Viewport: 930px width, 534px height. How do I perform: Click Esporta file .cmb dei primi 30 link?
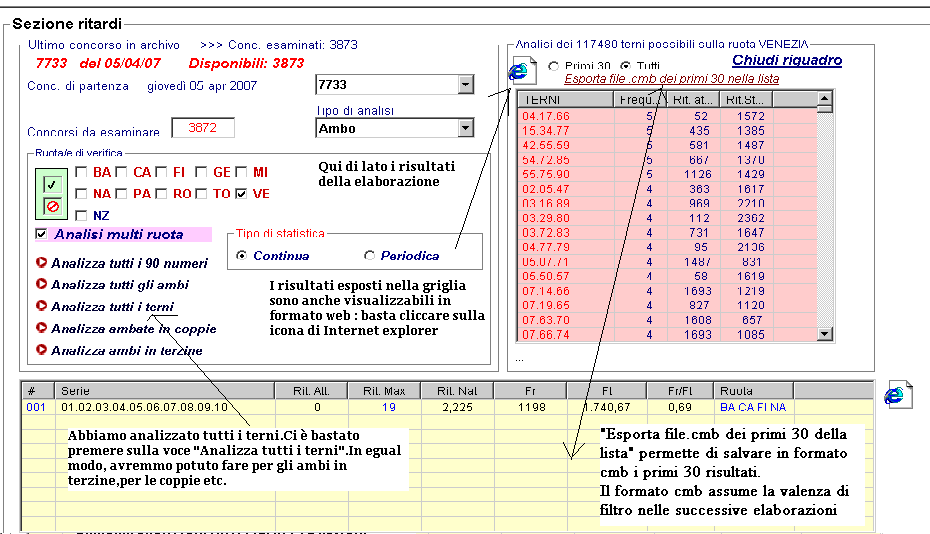[x=671, y=79]
